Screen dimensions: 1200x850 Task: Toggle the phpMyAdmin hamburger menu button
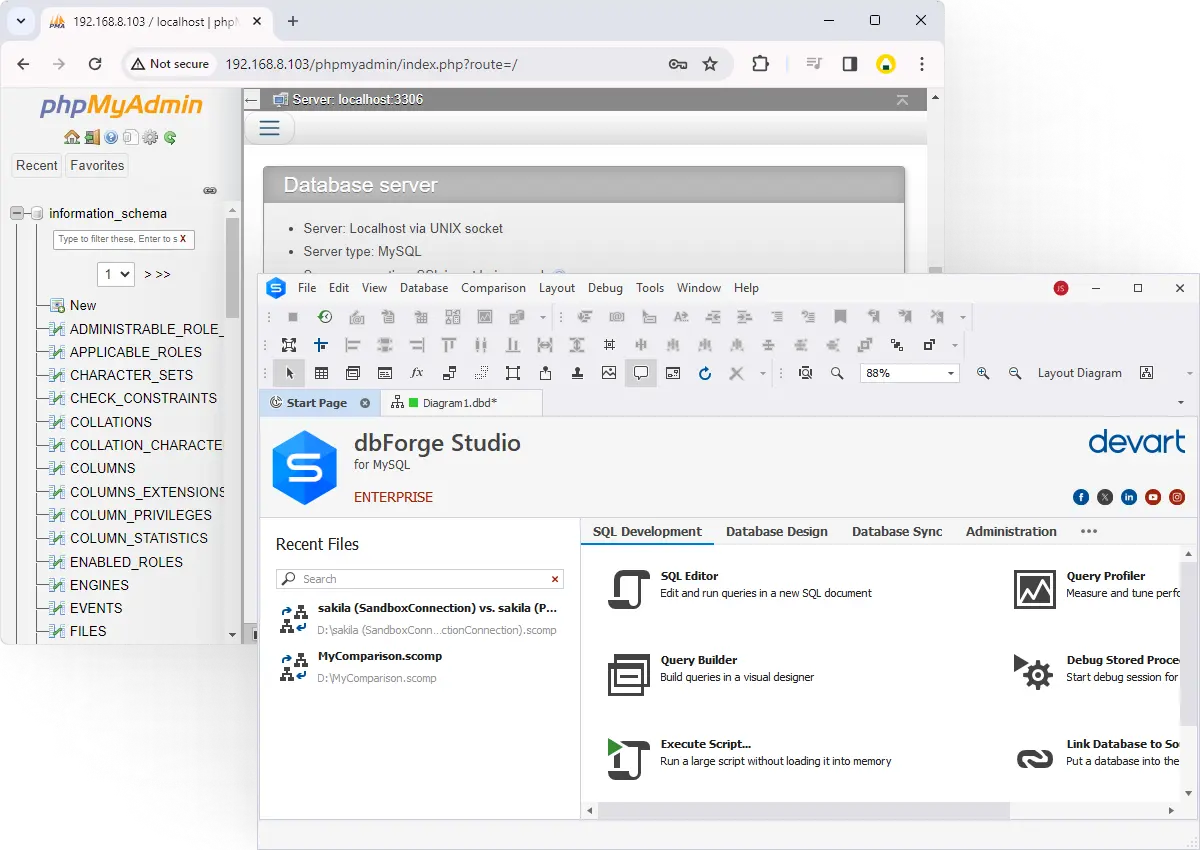[x=269, y=128]
